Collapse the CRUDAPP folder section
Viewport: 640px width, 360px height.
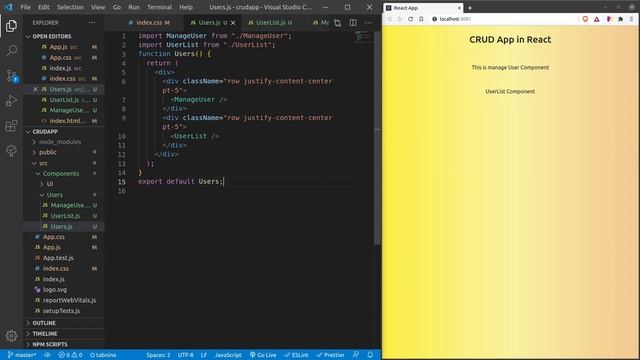[x=28, y=132]
